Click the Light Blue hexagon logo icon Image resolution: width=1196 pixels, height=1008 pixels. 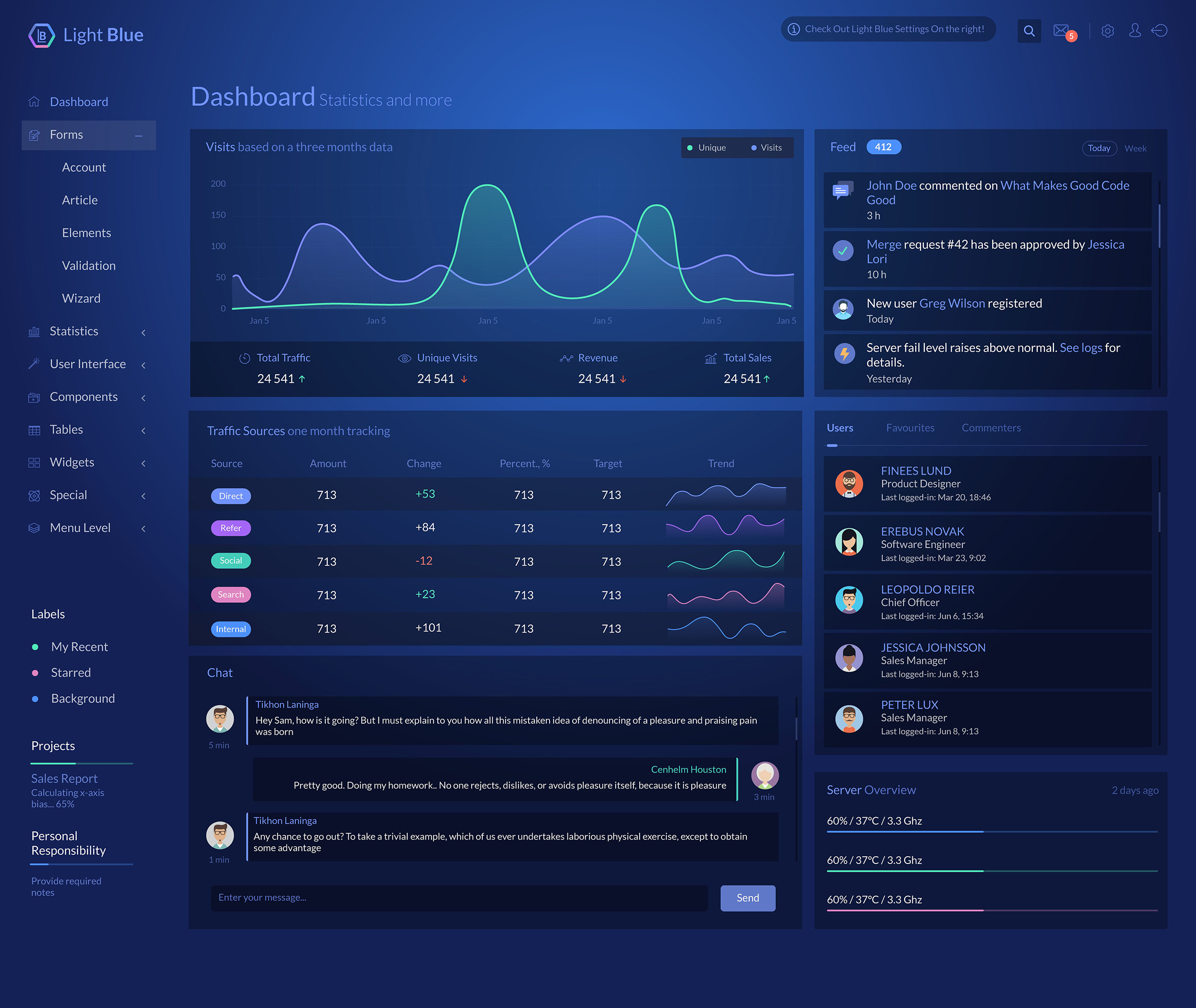pyautogui.click(x=42, y=35)
